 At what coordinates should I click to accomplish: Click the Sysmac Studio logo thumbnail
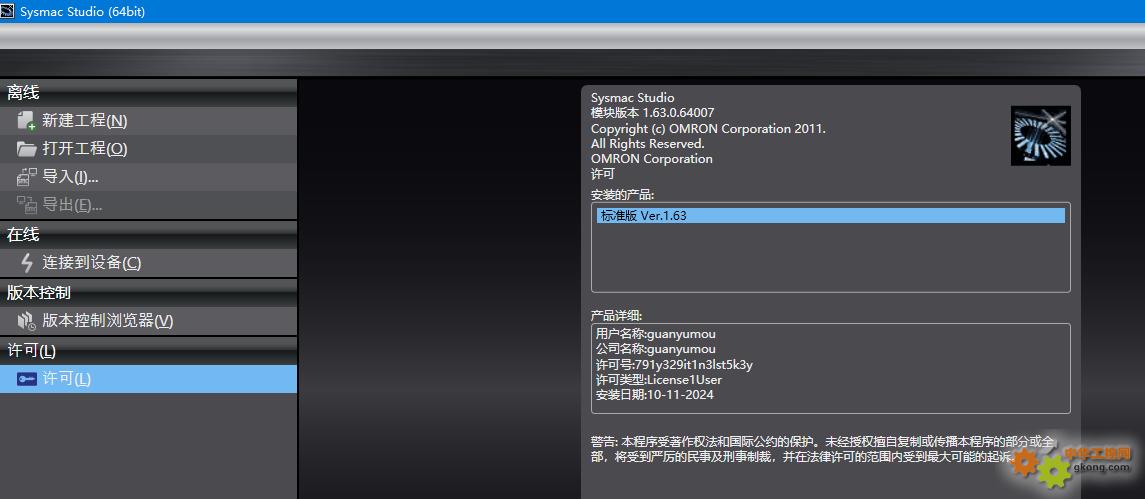click(1041, 135)
